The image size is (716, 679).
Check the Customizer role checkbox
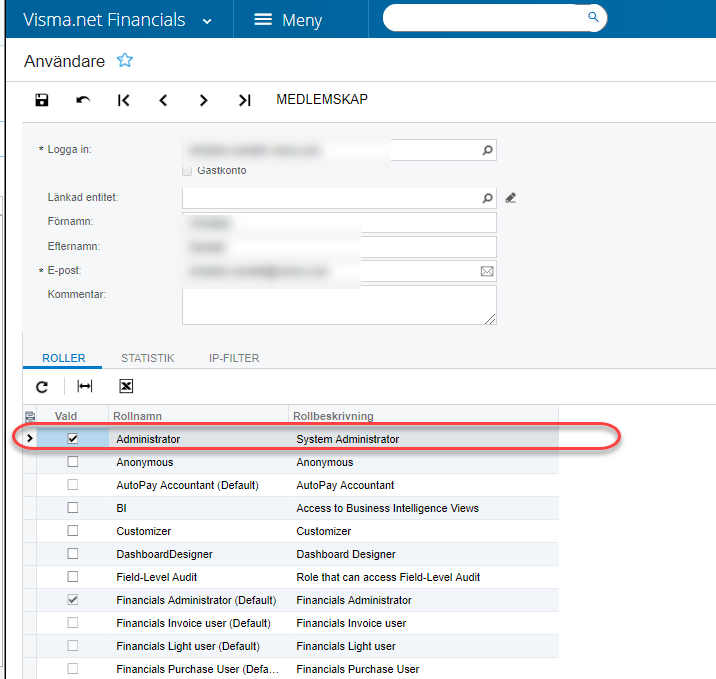pos(73,531)
